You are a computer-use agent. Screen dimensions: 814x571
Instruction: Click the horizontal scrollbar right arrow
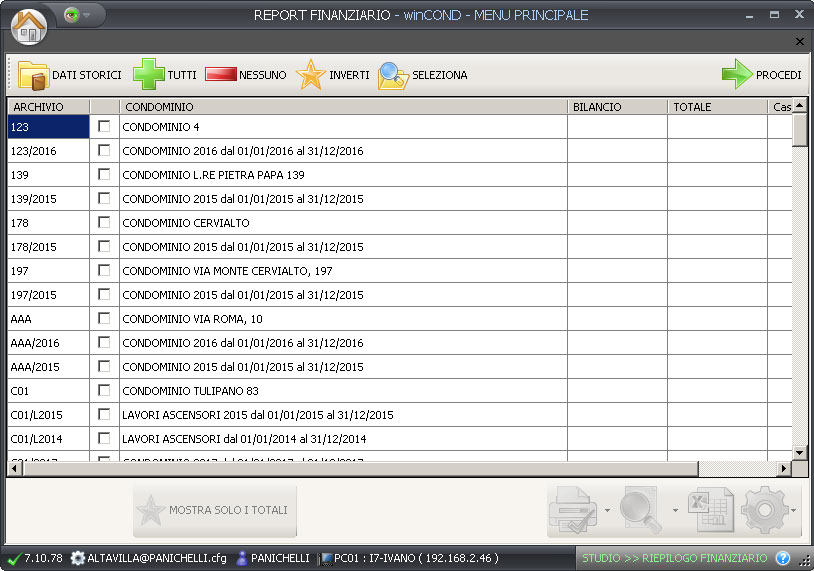[785, 468]
